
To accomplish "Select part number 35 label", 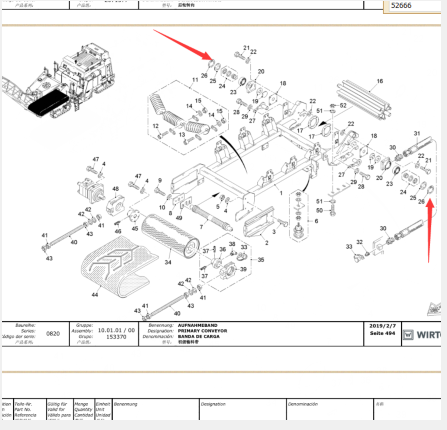I will click(261, 259).
